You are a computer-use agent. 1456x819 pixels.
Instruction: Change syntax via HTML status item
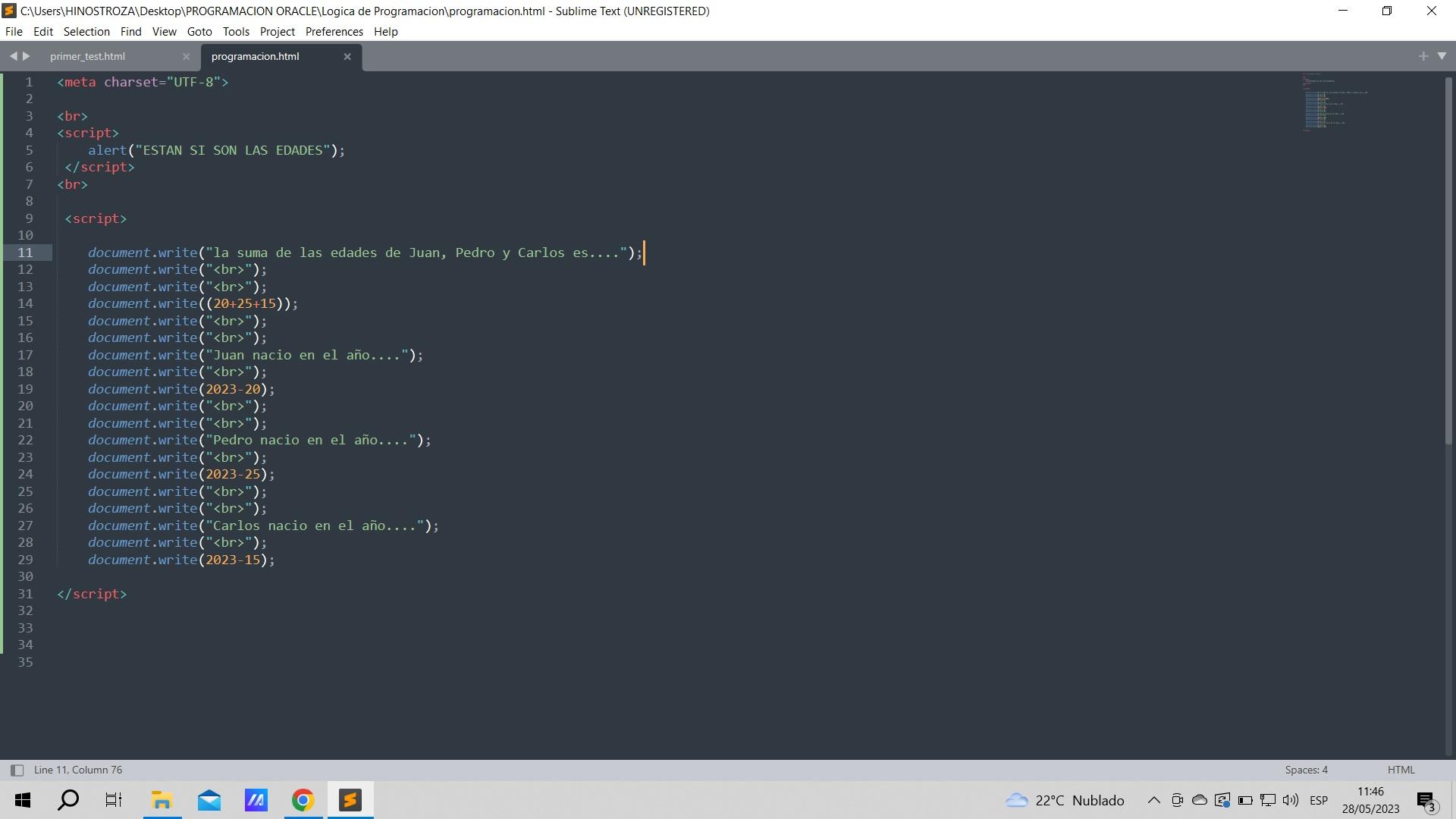[1401, 770]
